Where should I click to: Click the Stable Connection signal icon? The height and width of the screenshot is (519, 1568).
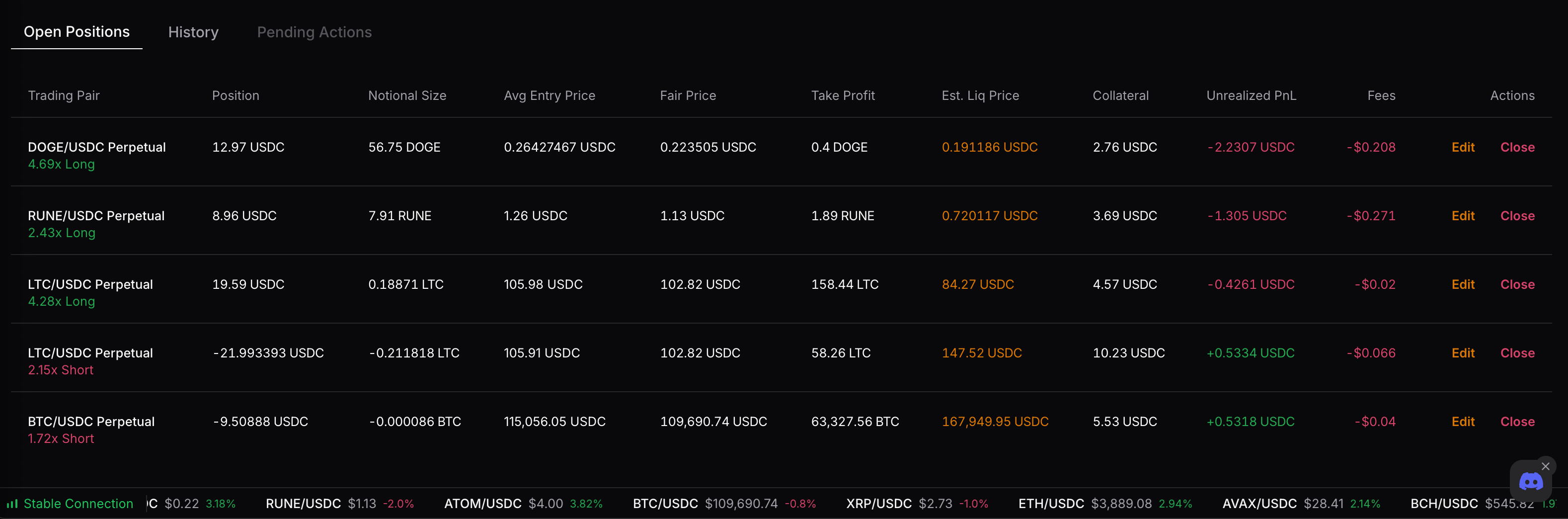[x=12, y=504]
